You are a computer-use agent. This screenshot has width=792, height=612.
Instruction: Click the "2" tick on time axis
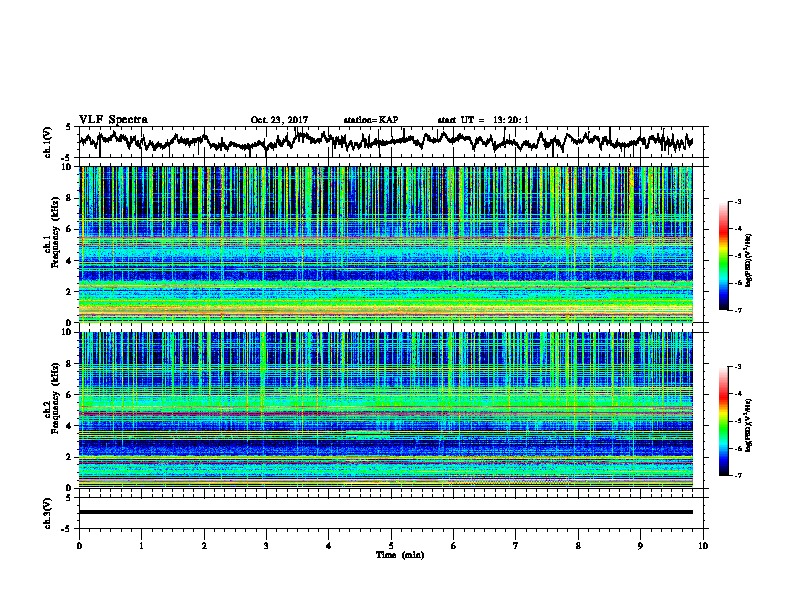[204, 546]
